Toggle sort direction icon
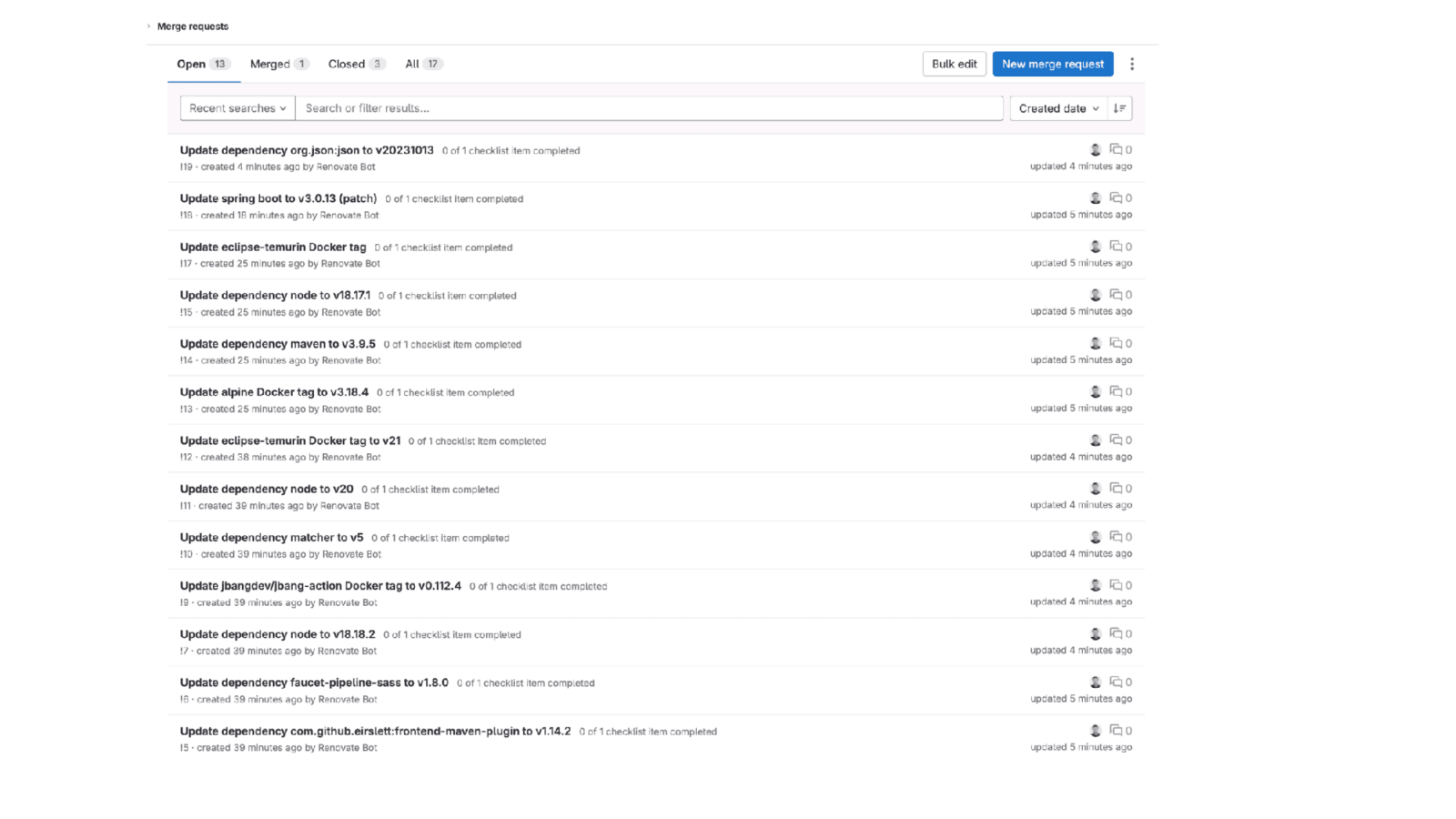The height and width of the screenshot is (819, 1456). pos(1119,108)
